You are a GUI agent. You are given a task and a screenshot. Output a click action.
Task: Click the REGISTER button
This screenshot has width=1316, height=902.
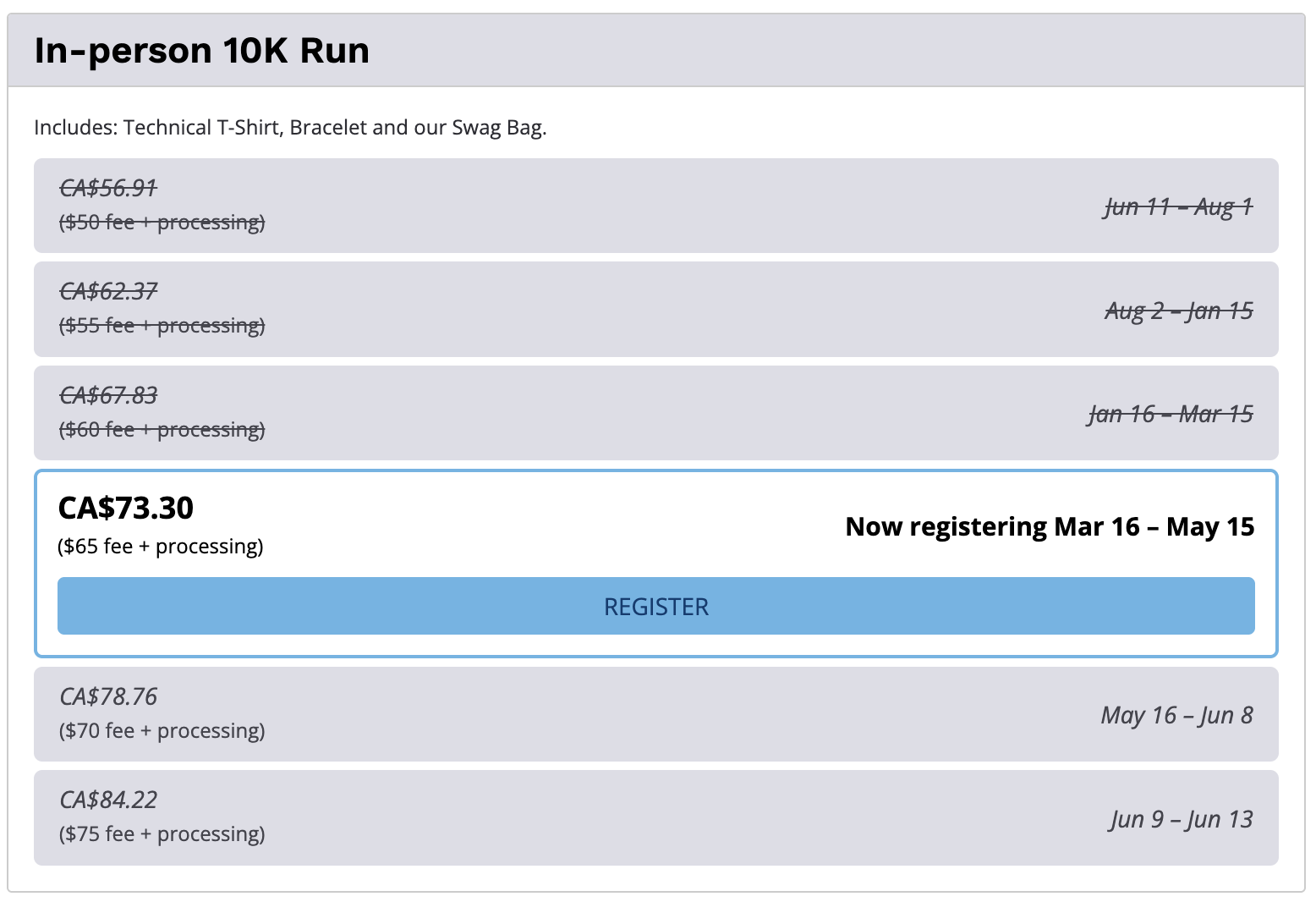pyautogui.click(x=655, y=606)
